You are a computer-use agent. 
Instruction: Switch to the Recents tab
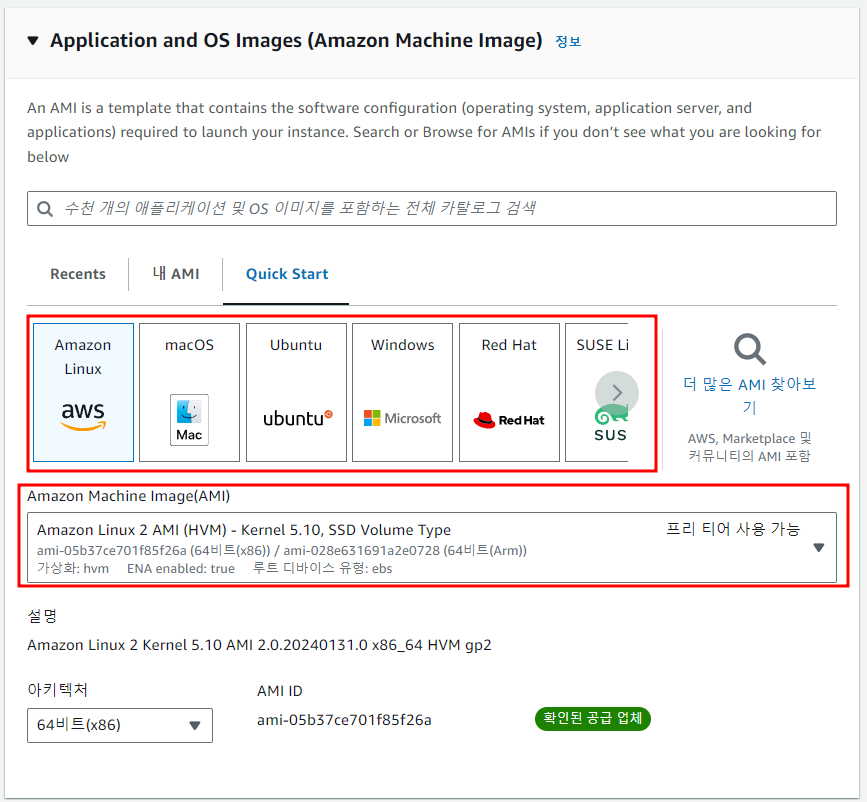pyautogui.click(x=78, y=274)
